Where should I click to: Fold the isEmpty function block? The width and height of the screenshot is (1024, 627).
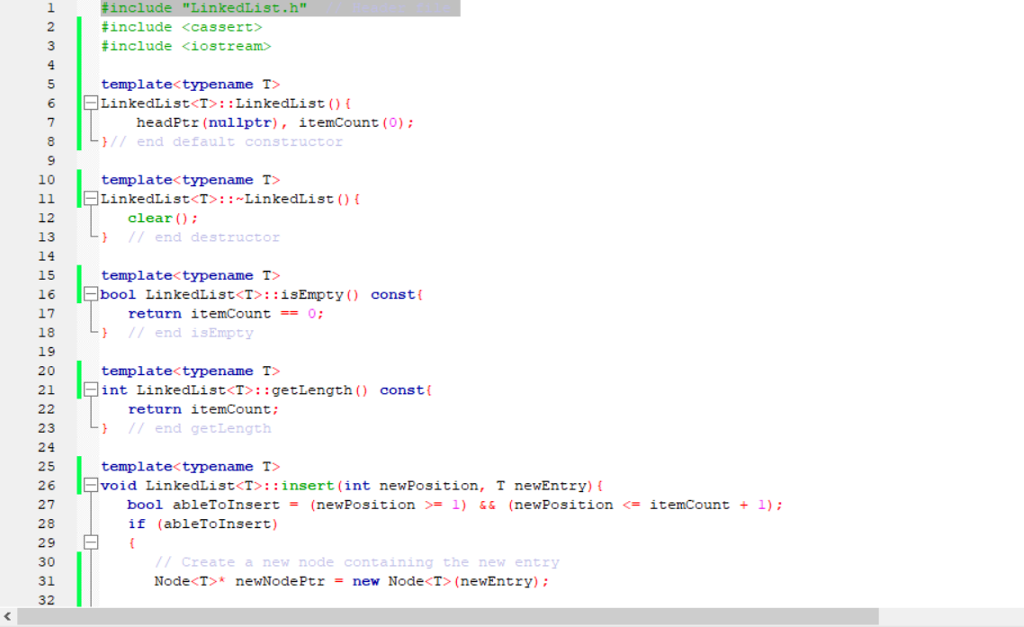click(x=90, y=294)
